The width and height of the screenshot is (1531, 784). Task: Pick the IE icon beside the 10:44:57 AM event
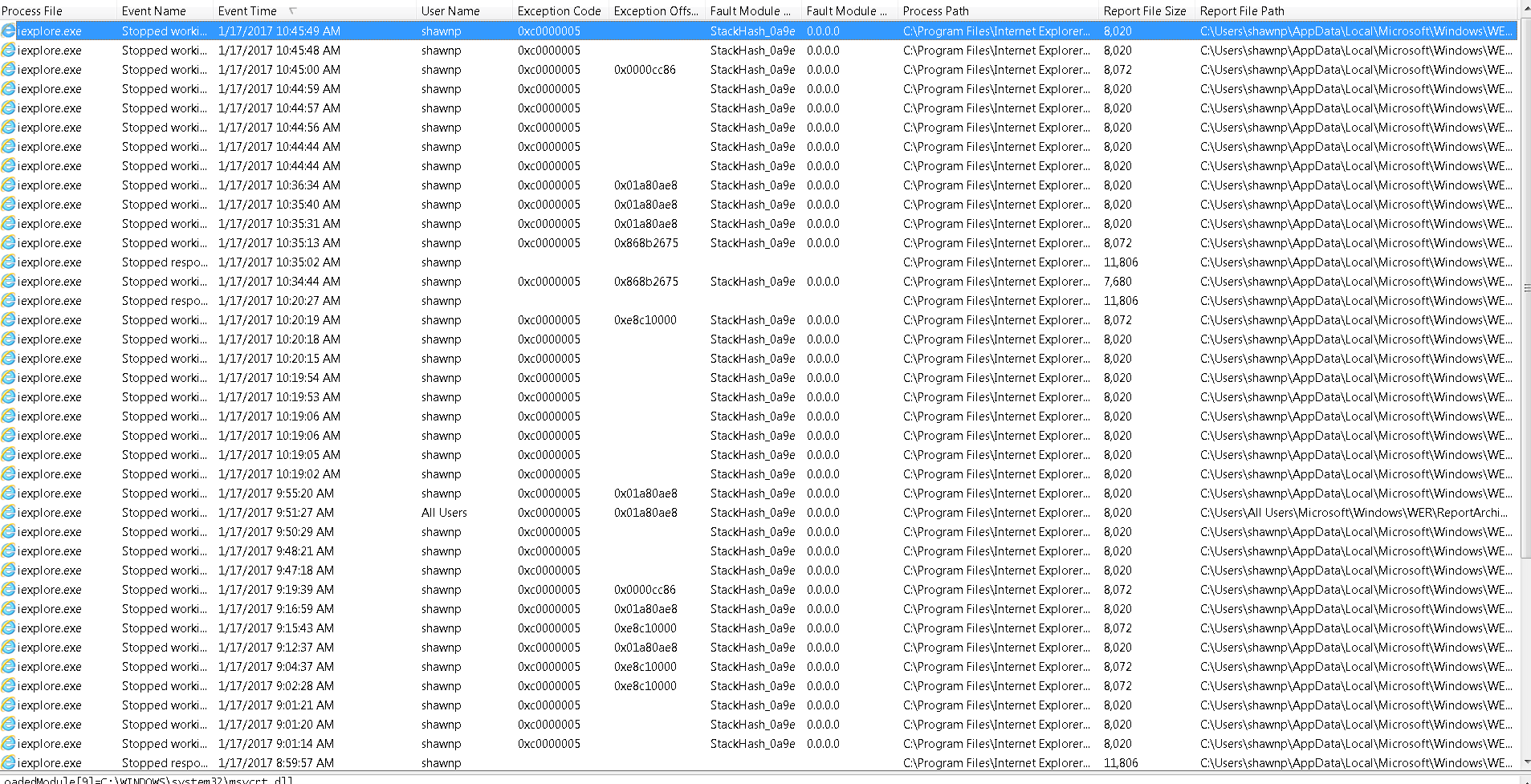point(8,108)
